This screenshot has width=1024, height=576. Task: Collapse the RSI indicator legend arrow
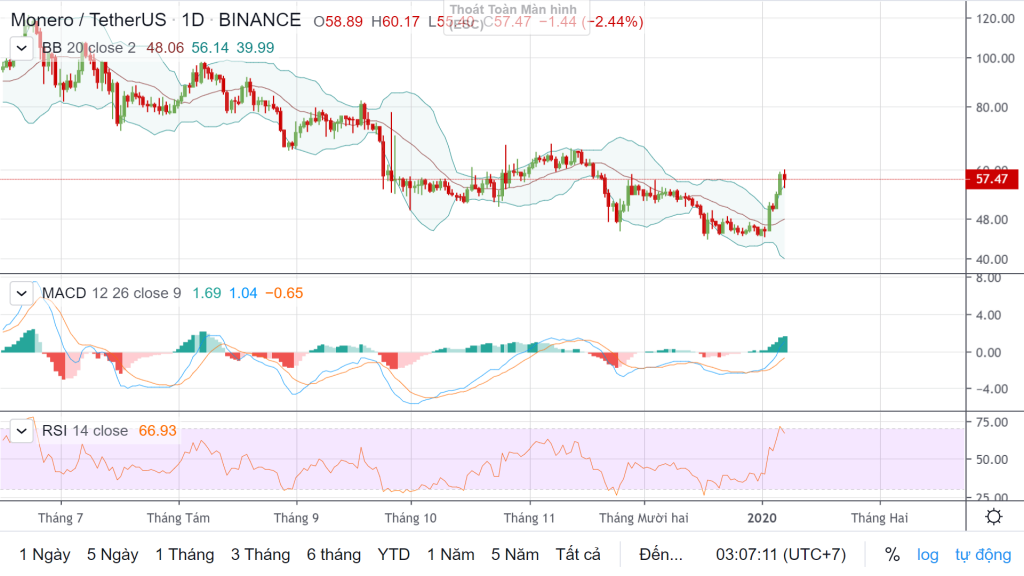tap(20, 430)
